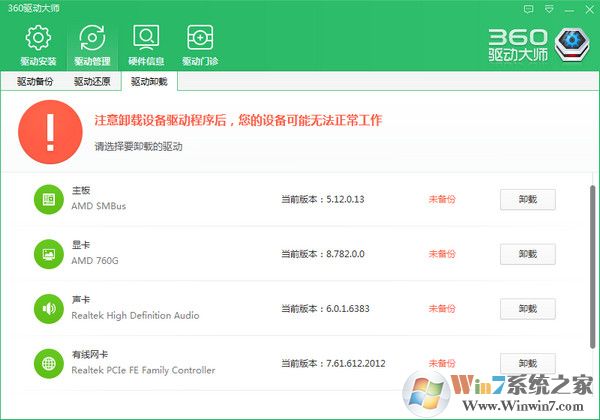Click the 有线网卡 network globe icon
The height and width of the screenshot is (420, 600).
pyautogui.click(x=47, y=362)
